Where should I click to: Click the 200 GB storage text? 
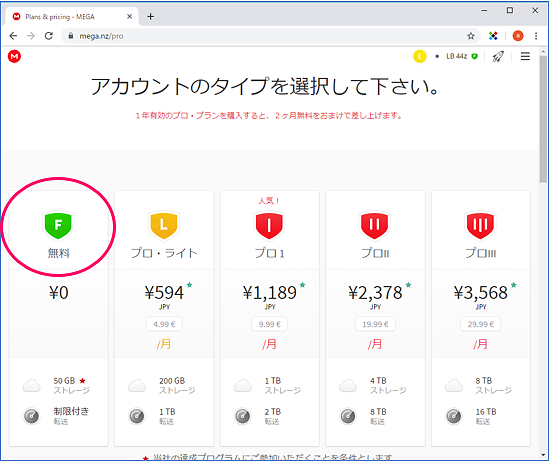pos(172,381)
